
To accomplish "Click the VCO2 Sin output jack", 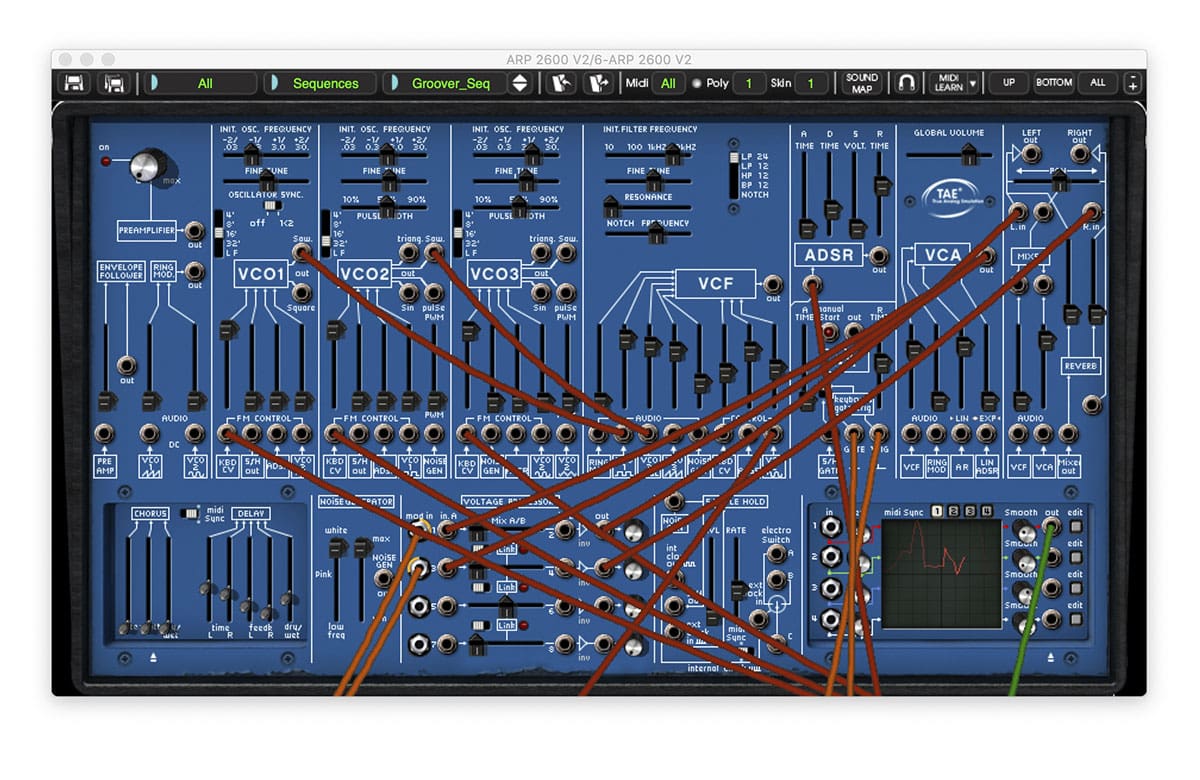I will pos(408,293).
